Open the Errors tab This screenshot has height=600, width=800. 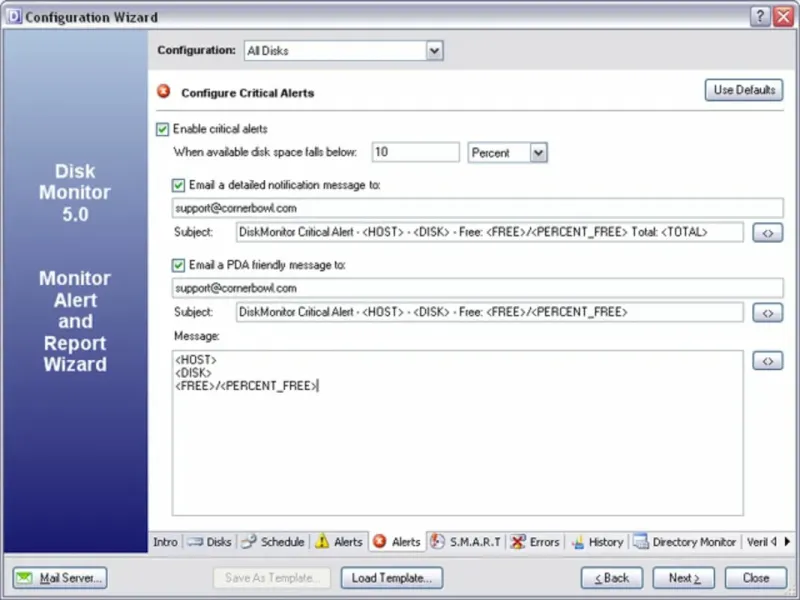click(535, 542)
